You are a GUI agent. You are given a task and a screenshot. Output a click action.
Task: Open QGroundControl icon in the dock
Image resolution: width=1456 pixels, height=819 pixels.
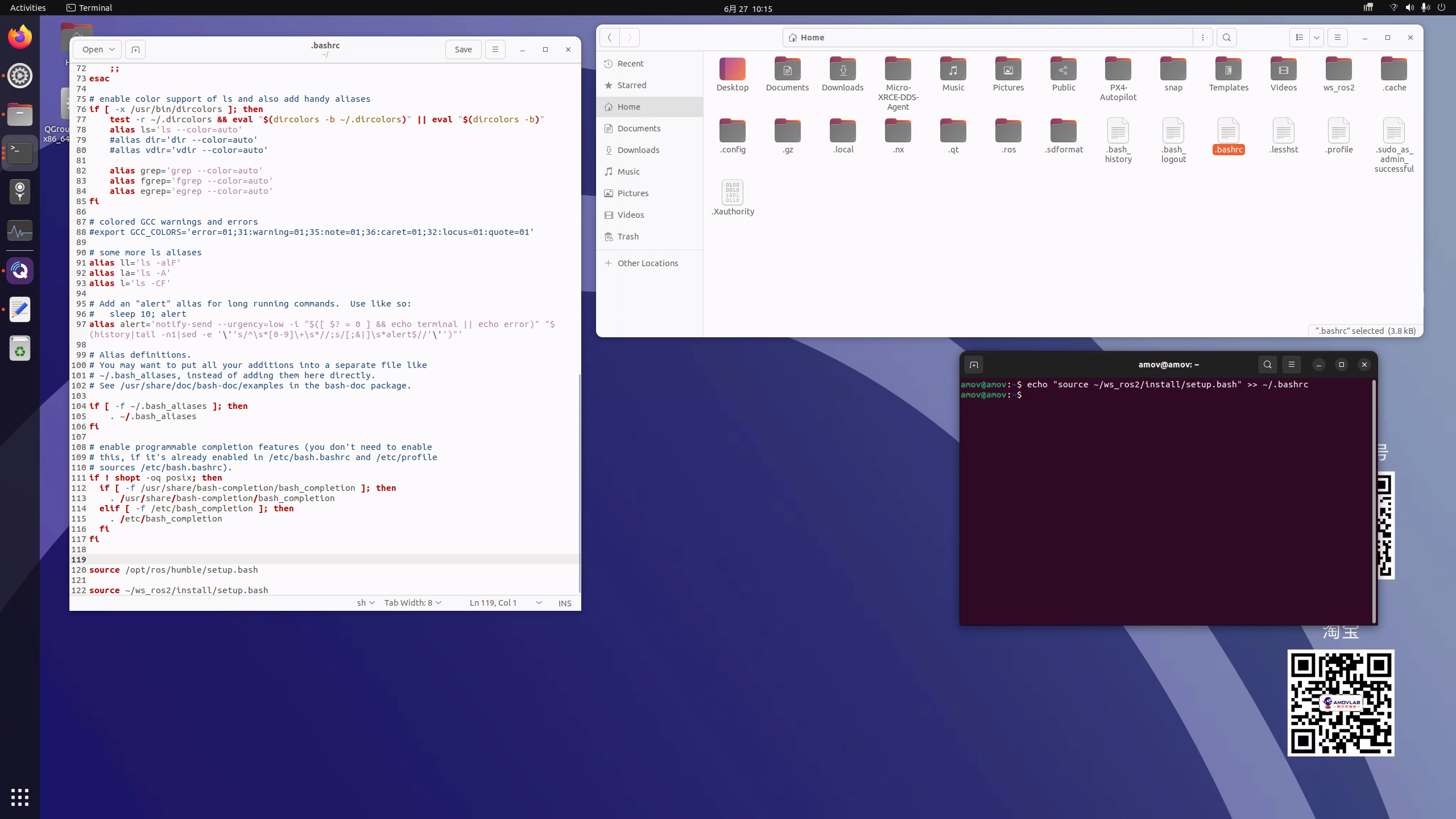(20, 270)
